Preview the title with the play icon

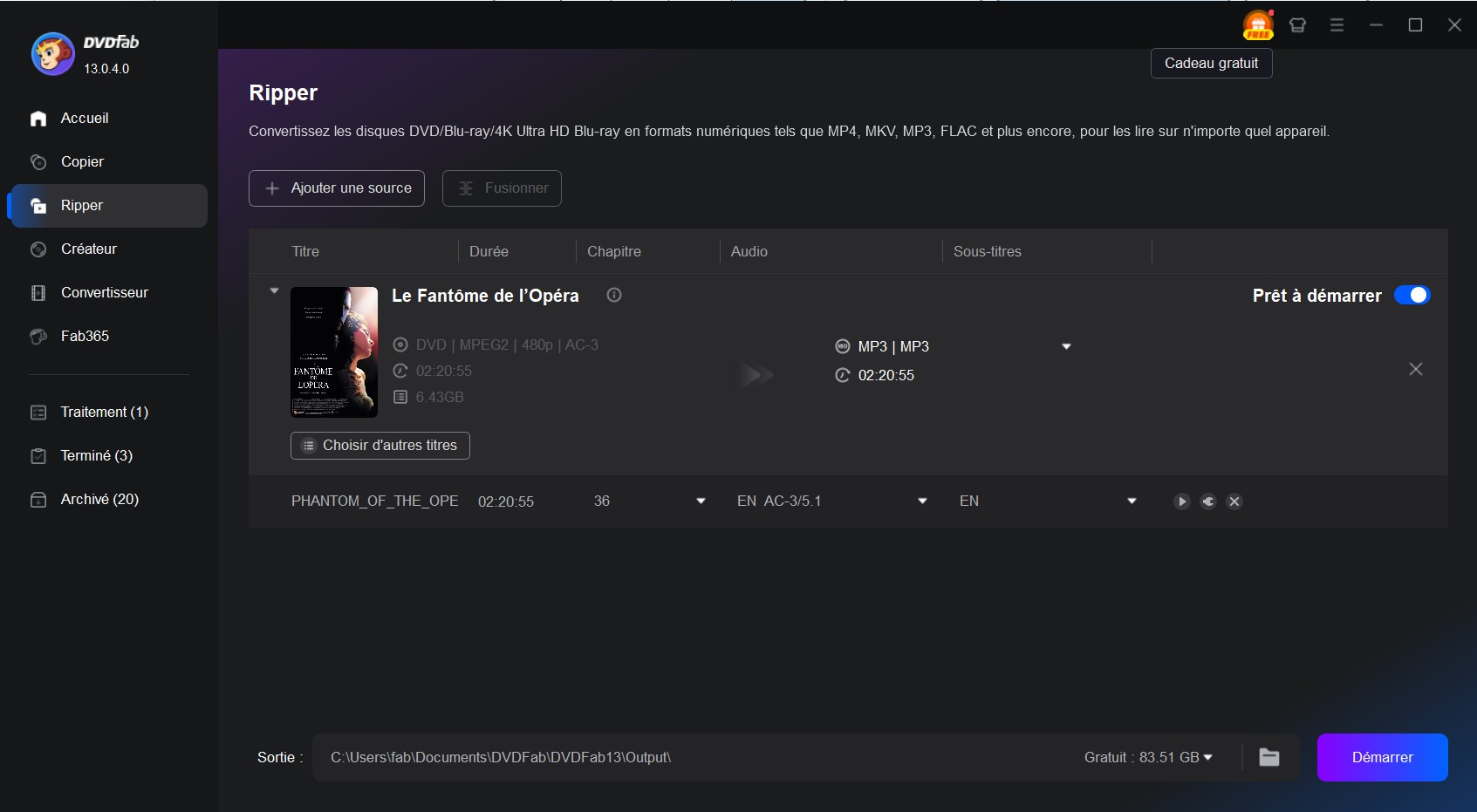[1181, 502]
